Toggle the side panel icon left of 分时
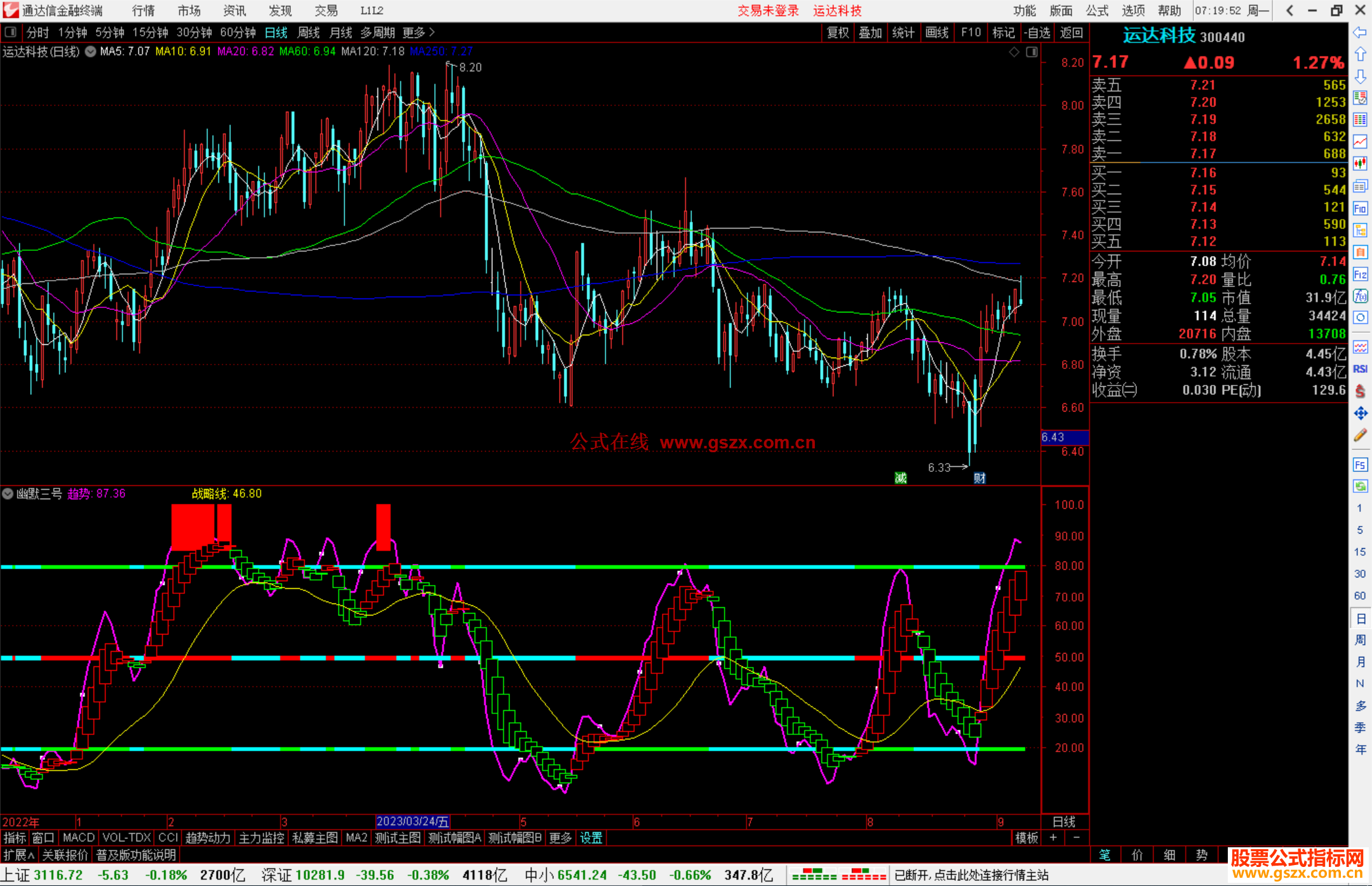This screenshot has height=886, width=1372. coord(11,32)
